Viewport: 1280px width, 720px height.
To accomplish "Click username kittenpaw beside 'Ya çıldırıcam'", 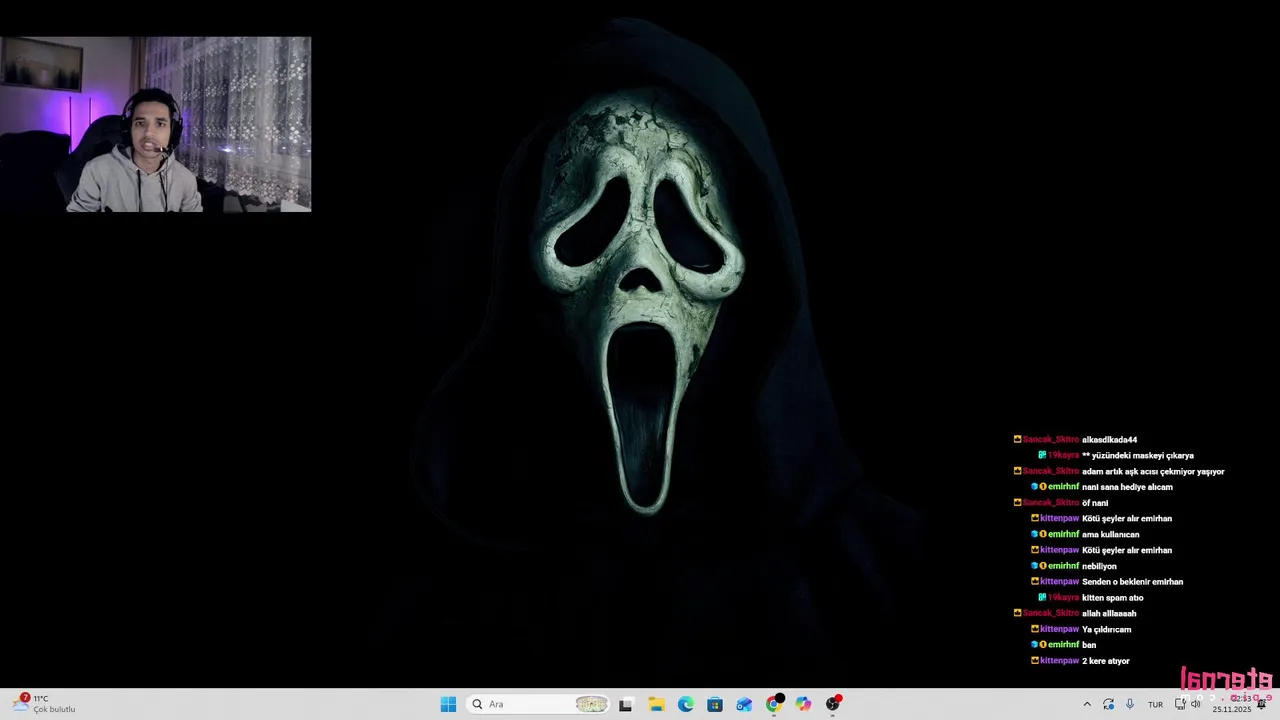I will pyautogui.click(x=1059, y=630).
